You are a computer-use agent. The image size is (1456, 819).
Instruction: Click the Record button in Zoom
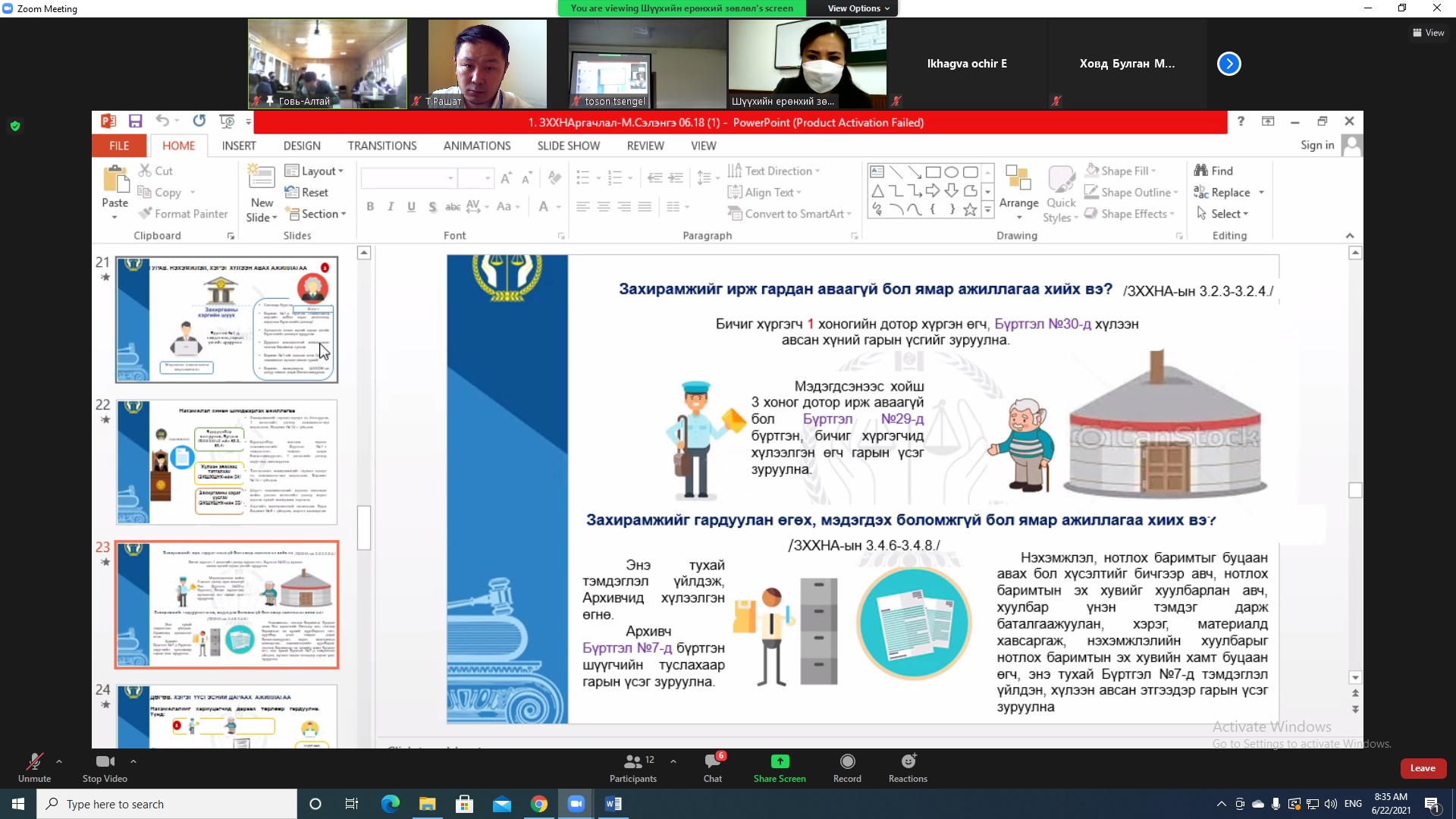coord(847,767)
